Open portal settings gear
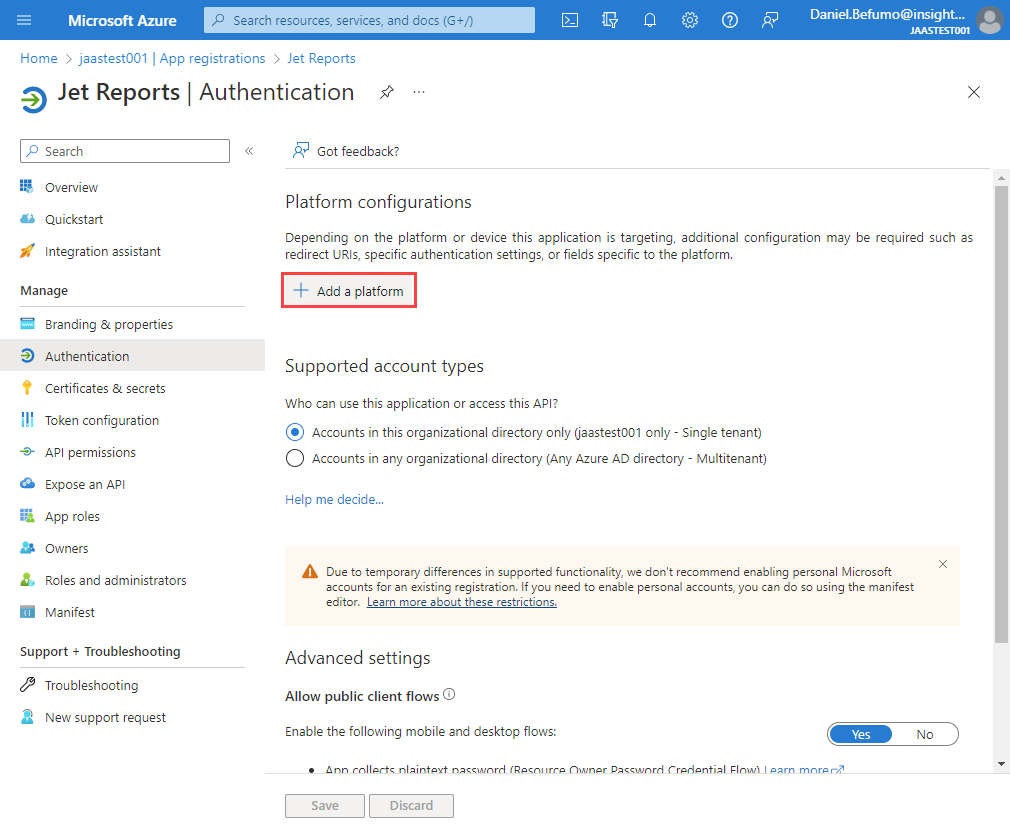The width and height of the screenshot is (1010, 838). pos(690,20)
